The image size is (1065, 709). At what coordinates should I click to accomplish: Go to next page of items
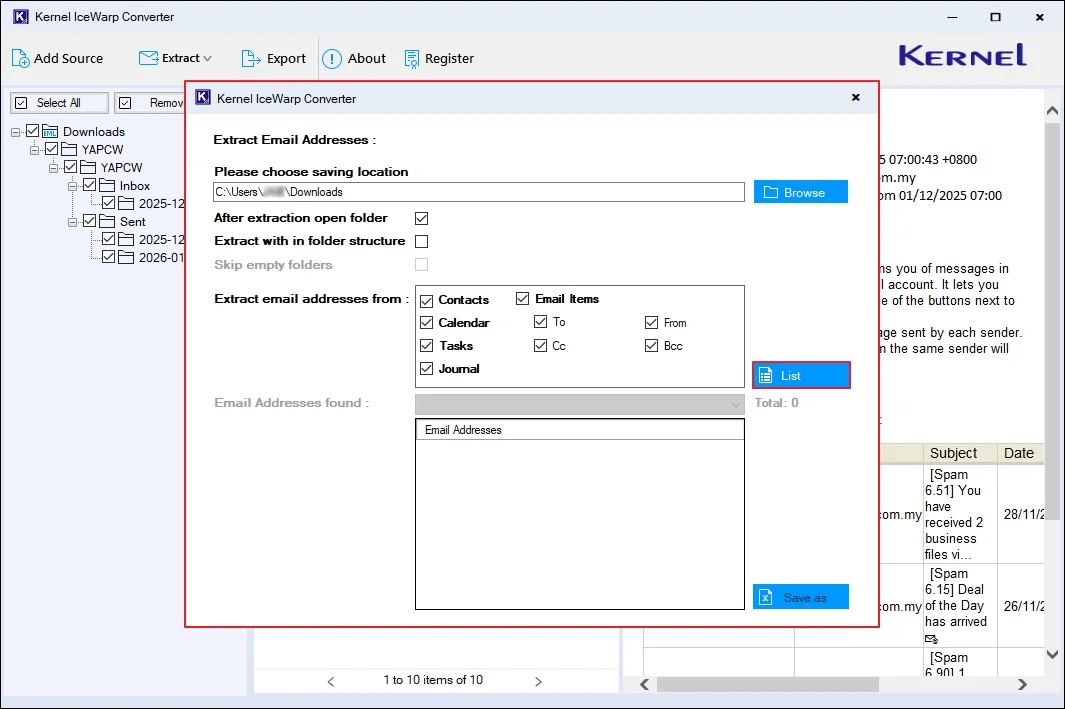coord(538,681)
